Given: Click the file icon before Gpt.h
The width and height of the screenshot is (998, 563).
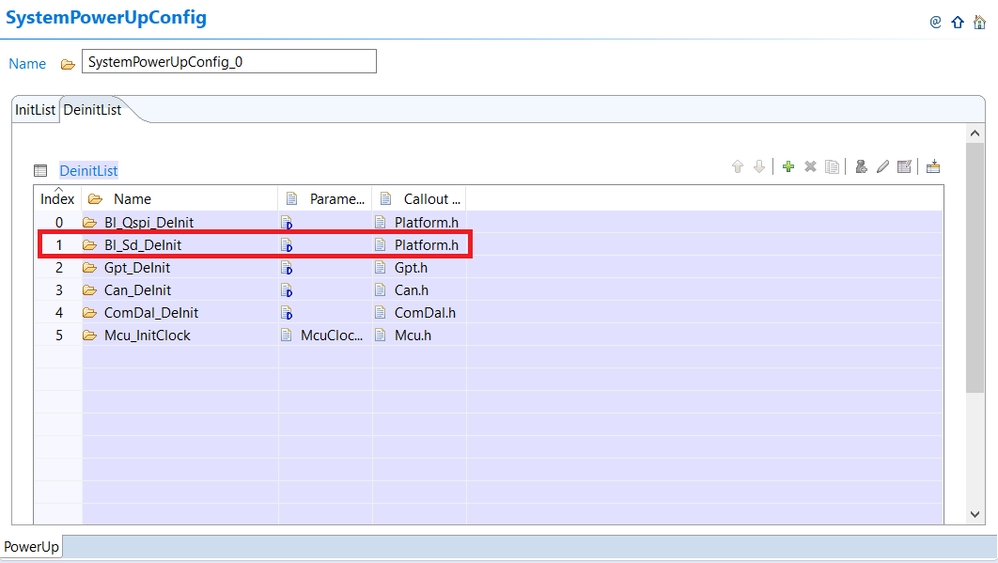Looking at the screenshot, I should (x=380, y=268).
